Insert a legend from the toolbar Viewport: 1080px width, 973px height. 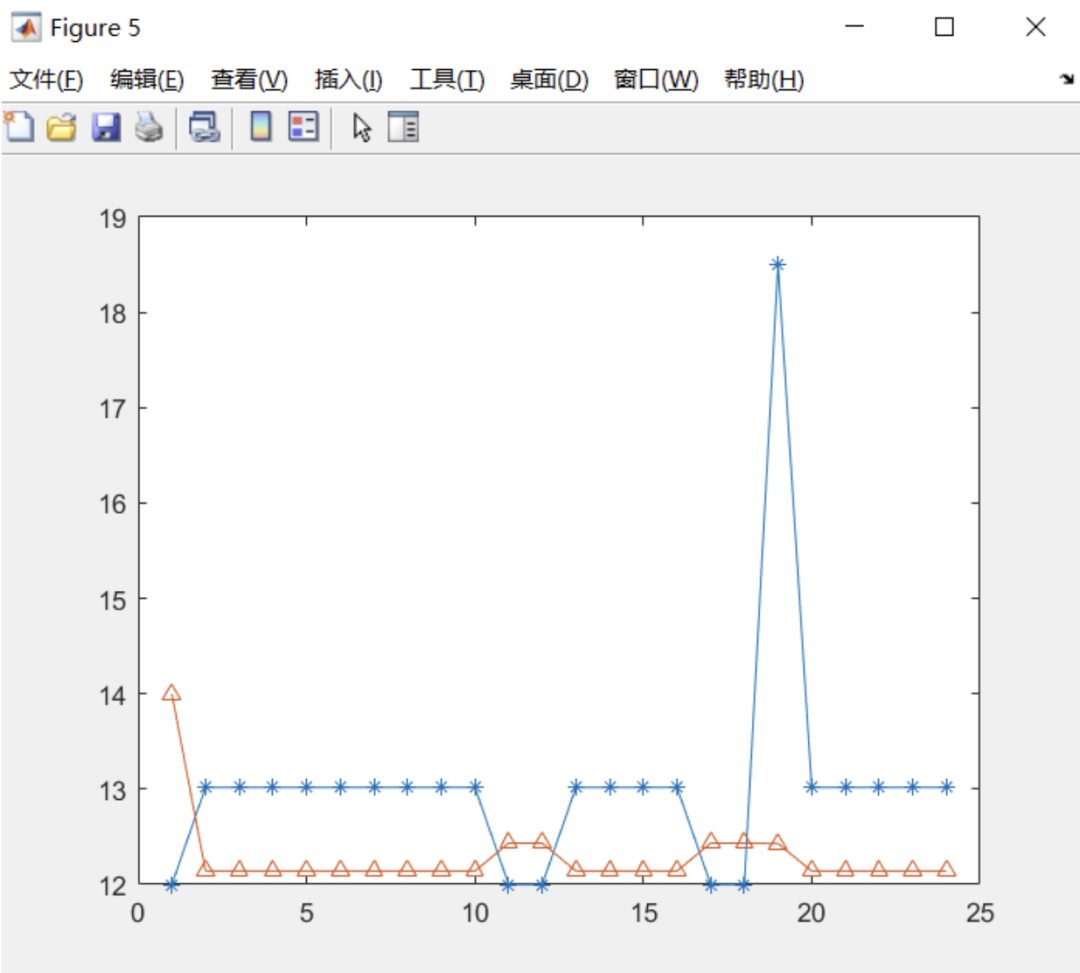[x=304, y=127]
